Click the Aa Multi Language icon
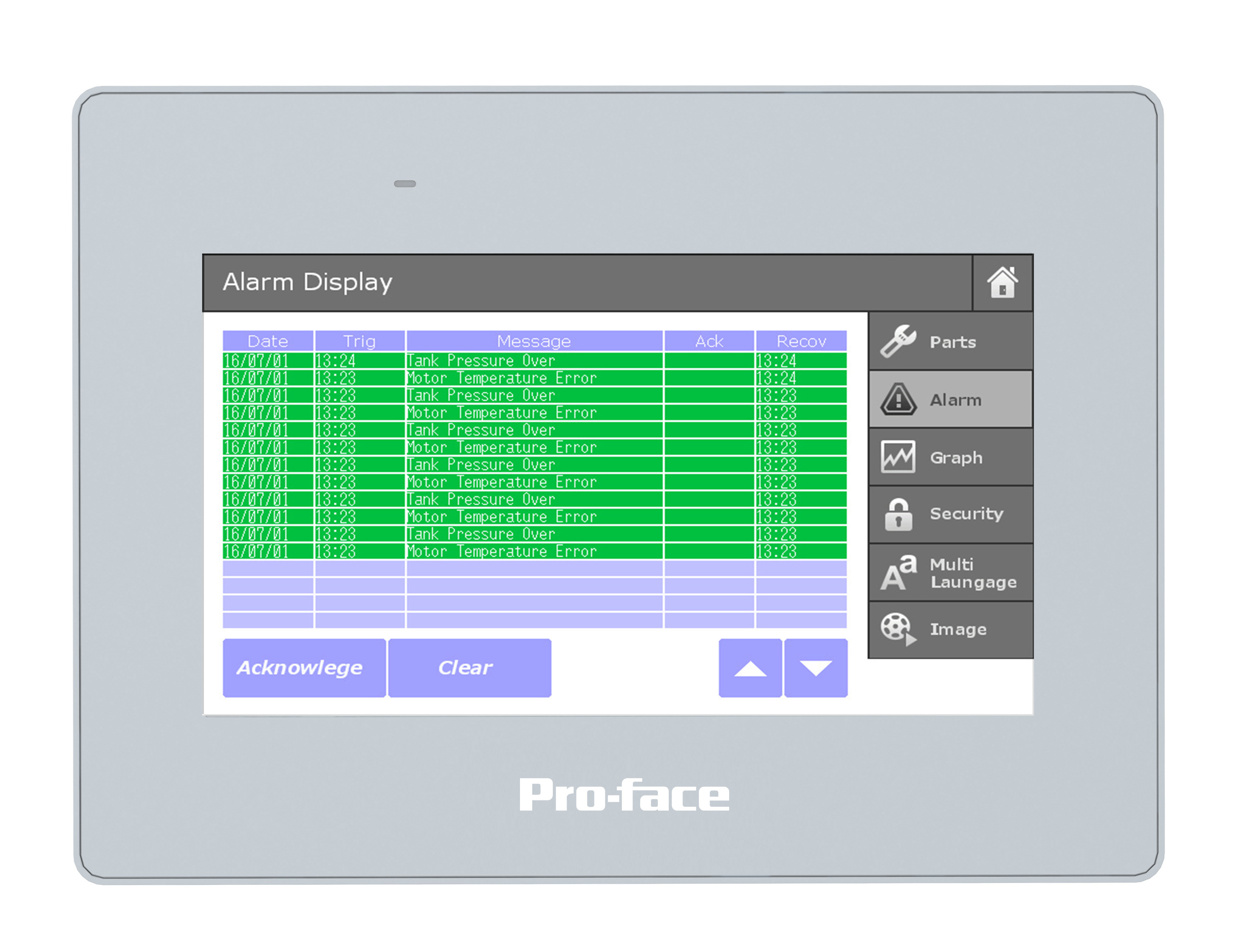The image size is (1259, 952). pos(898,573)
